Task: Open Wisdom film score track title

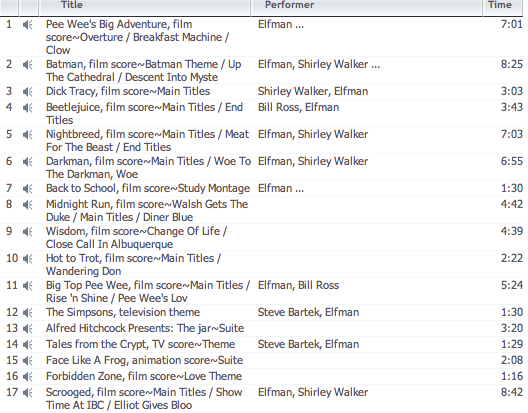Action: pyautogui.click(x=136, y=237)
